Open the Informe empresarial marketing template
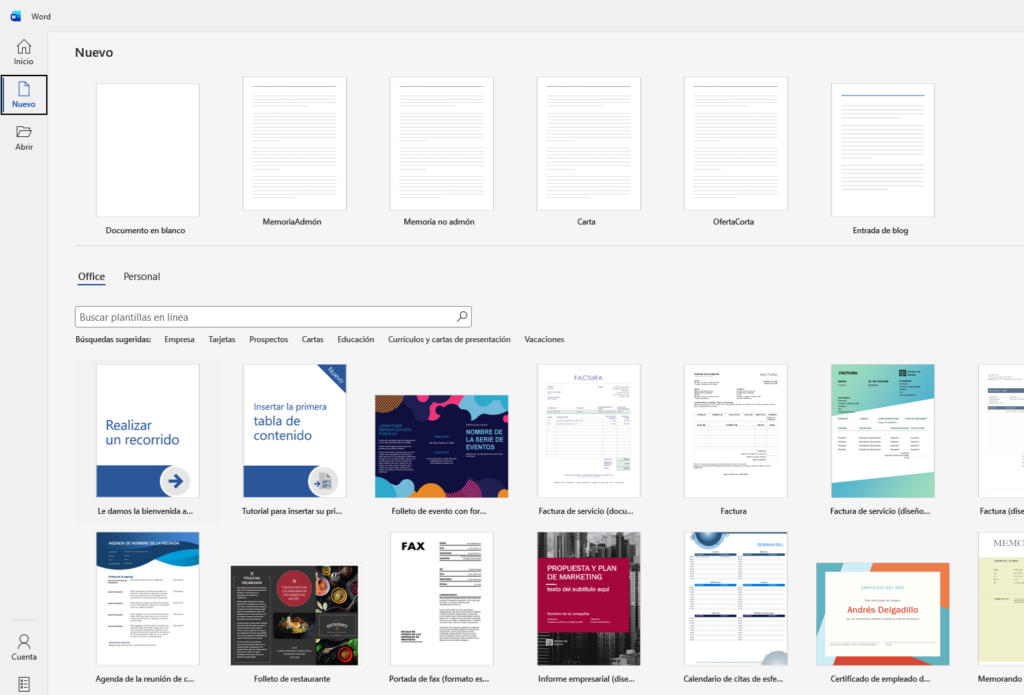This screenshot has width=1024, height=695. pos(588,598)
